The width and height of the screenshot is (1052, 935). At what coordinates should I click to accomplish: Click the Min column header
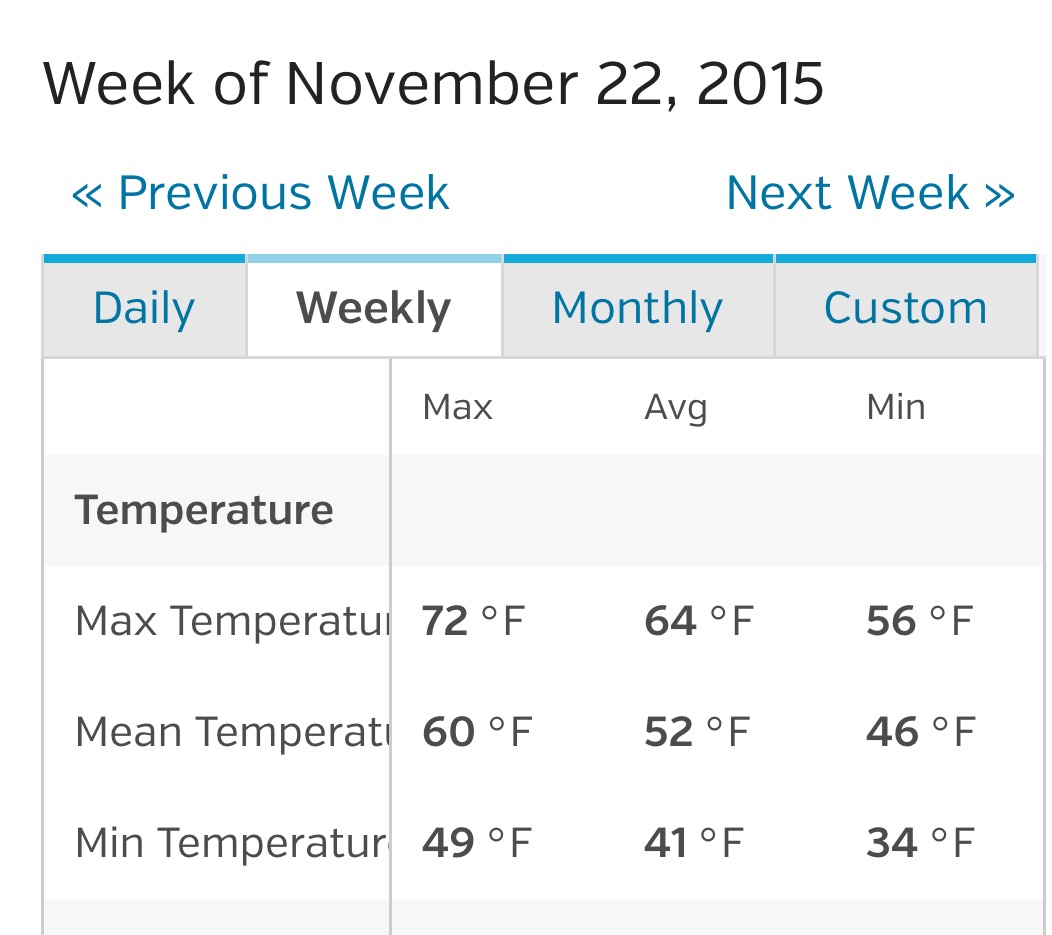(896, 407)
